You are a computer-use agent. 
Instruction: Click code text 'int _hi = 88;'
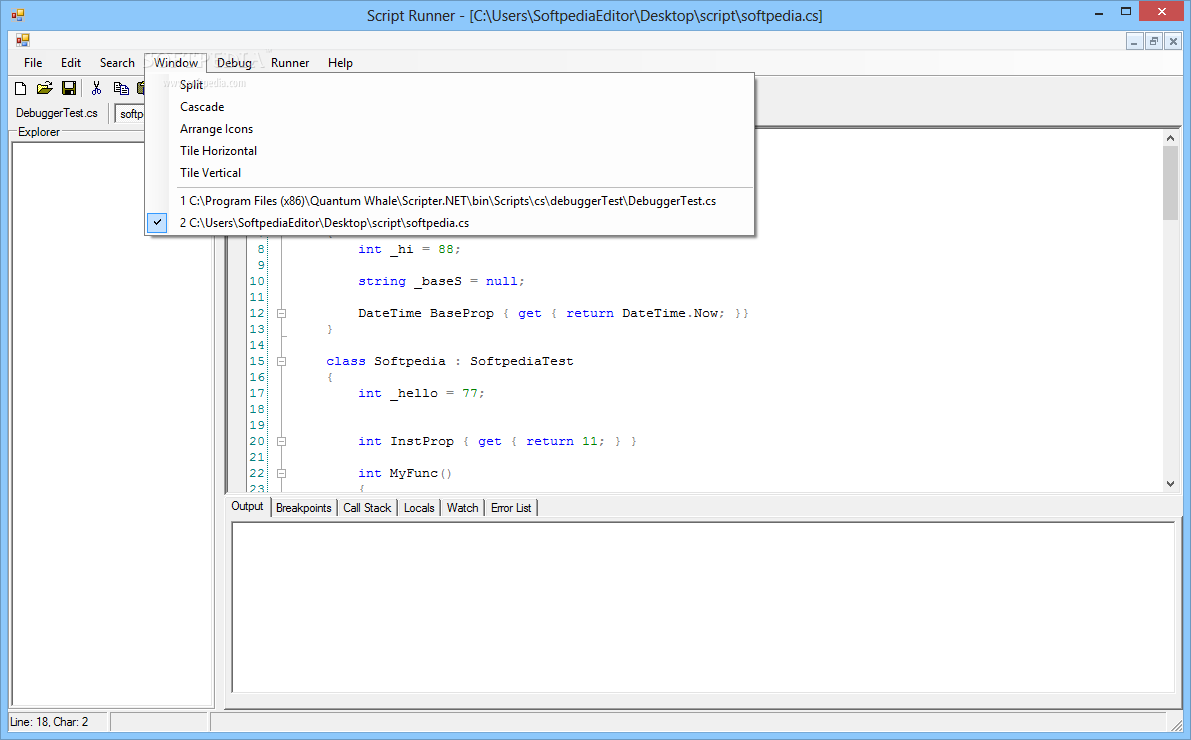(x=409, y=249)
